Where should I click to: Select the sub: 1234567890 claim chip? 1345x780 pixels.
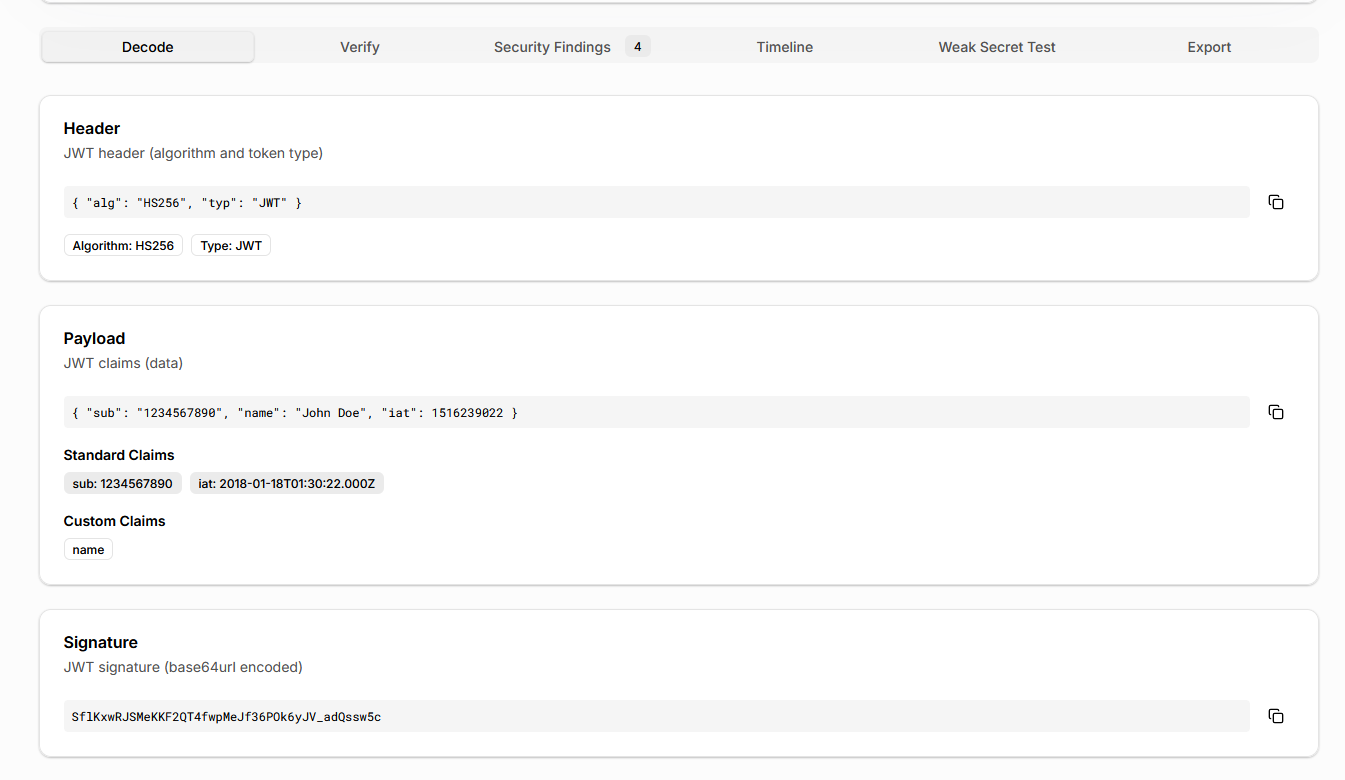[122, 484]
